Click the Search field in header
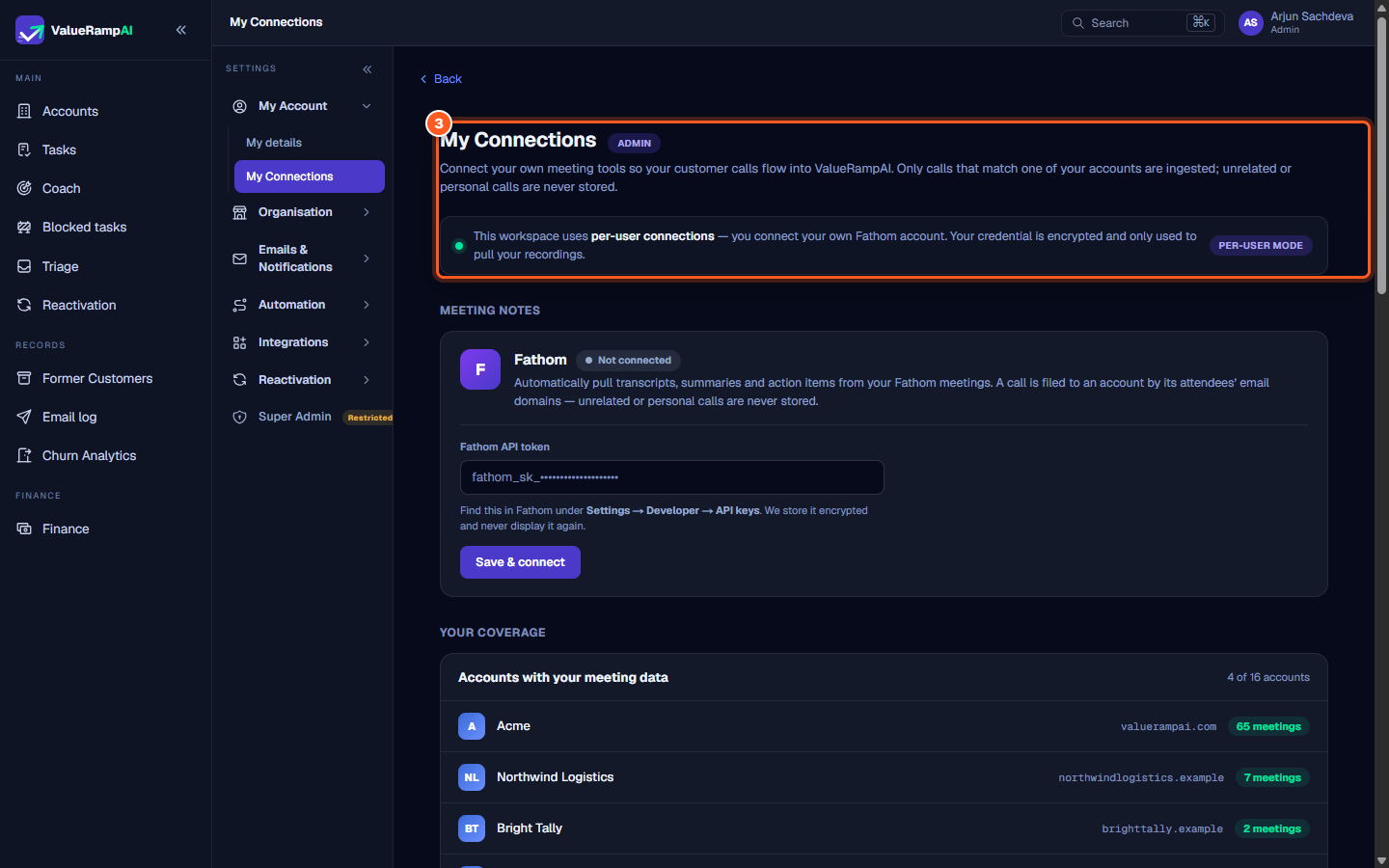 (x=1142, y=23)
